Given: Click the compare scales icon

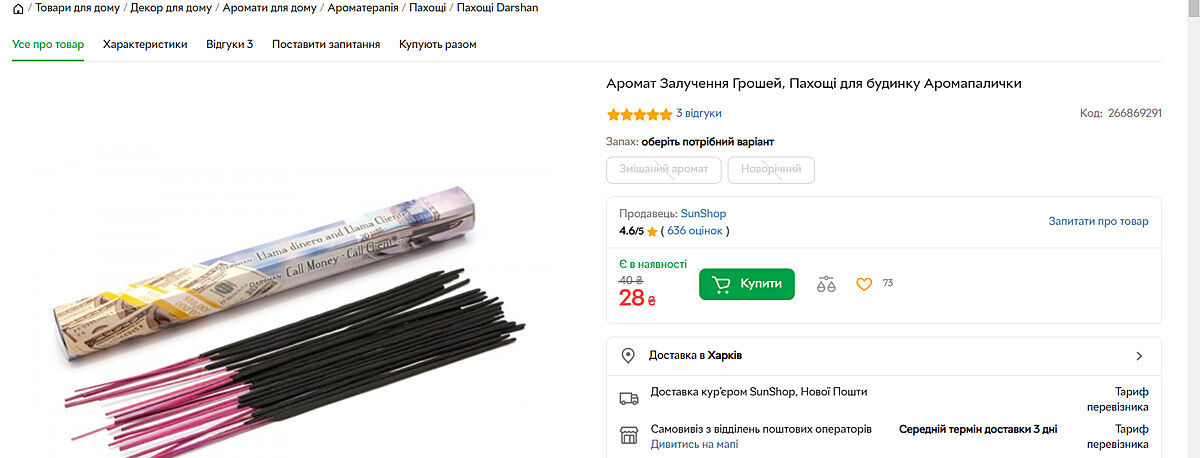Looking at the screenshot, I should point(825,284).
